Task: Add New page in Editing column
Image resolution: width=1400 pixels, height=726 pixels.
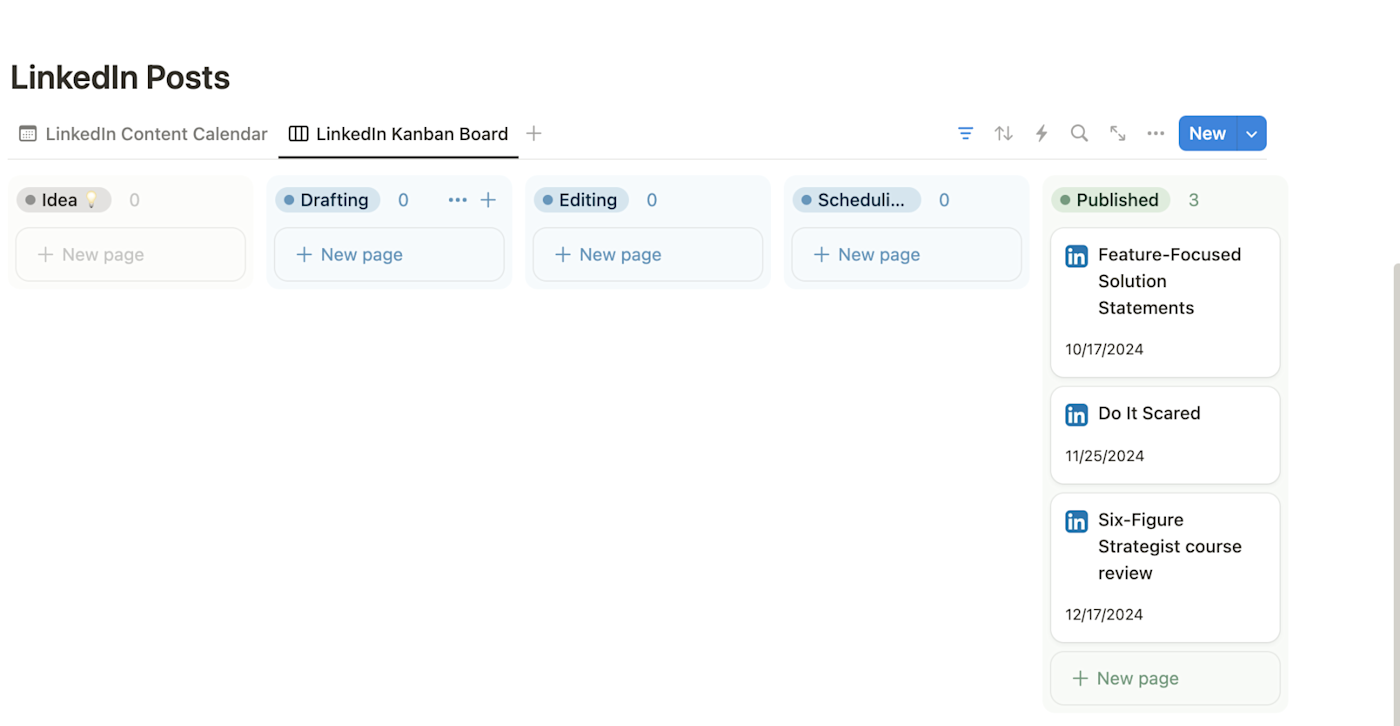Action: coord(648,254)
